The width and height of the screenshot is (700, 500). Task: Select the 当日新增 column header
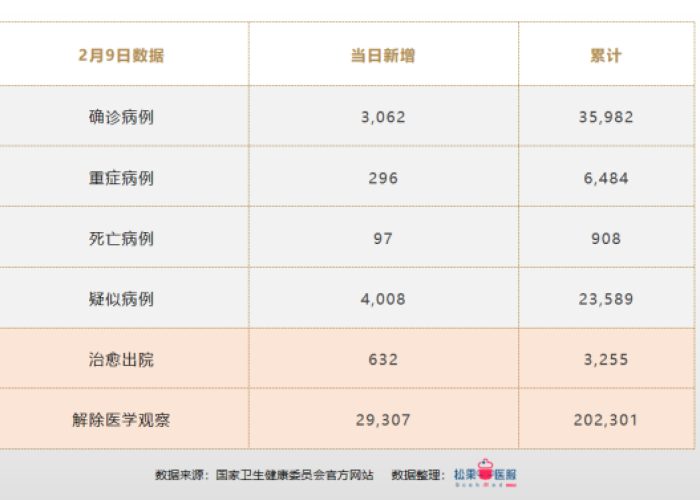coord(383,55)
